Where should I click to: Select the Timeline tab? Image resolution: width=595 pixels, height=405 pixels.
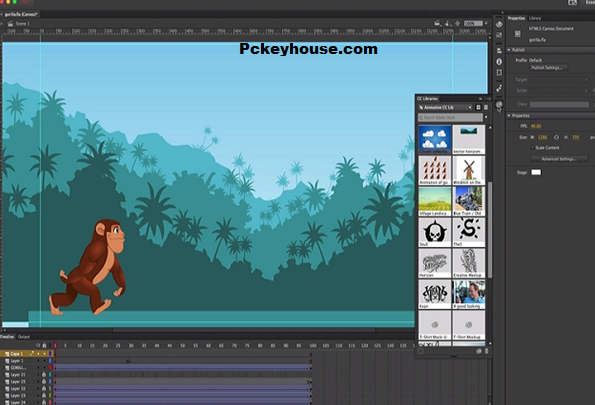(7, 337)
